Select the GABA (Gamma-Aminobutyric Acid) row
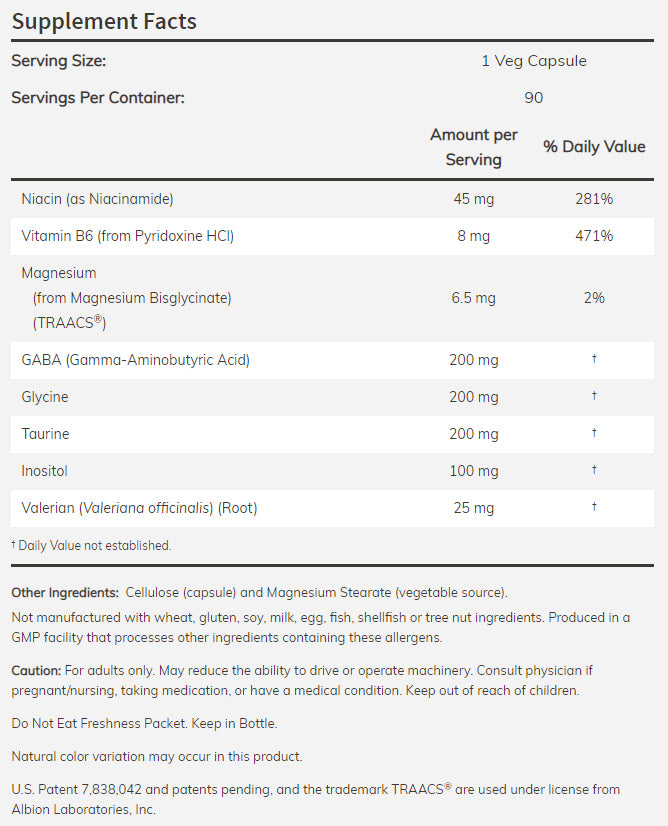This screenshot has height=826, width=668. [x=135, y=360]
